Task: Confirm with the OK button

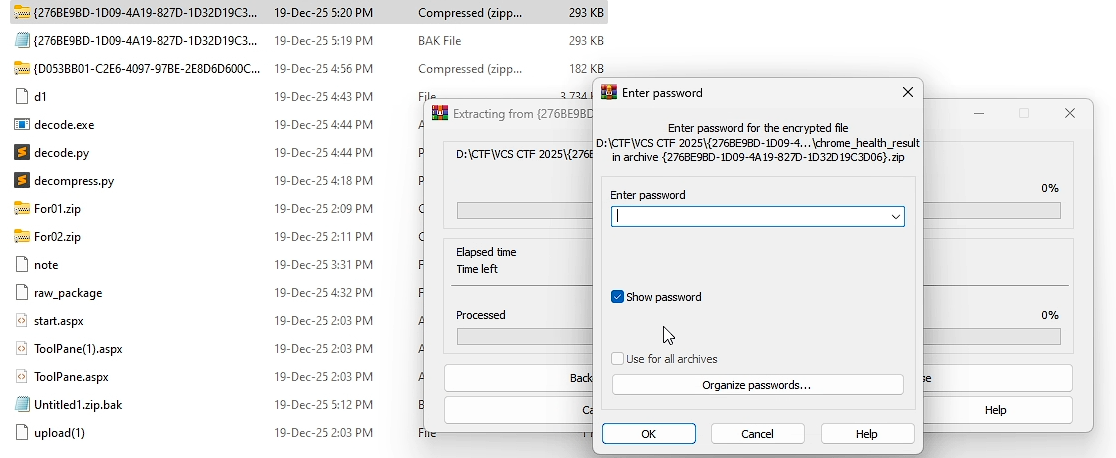Action: click(x=648, y=434)
